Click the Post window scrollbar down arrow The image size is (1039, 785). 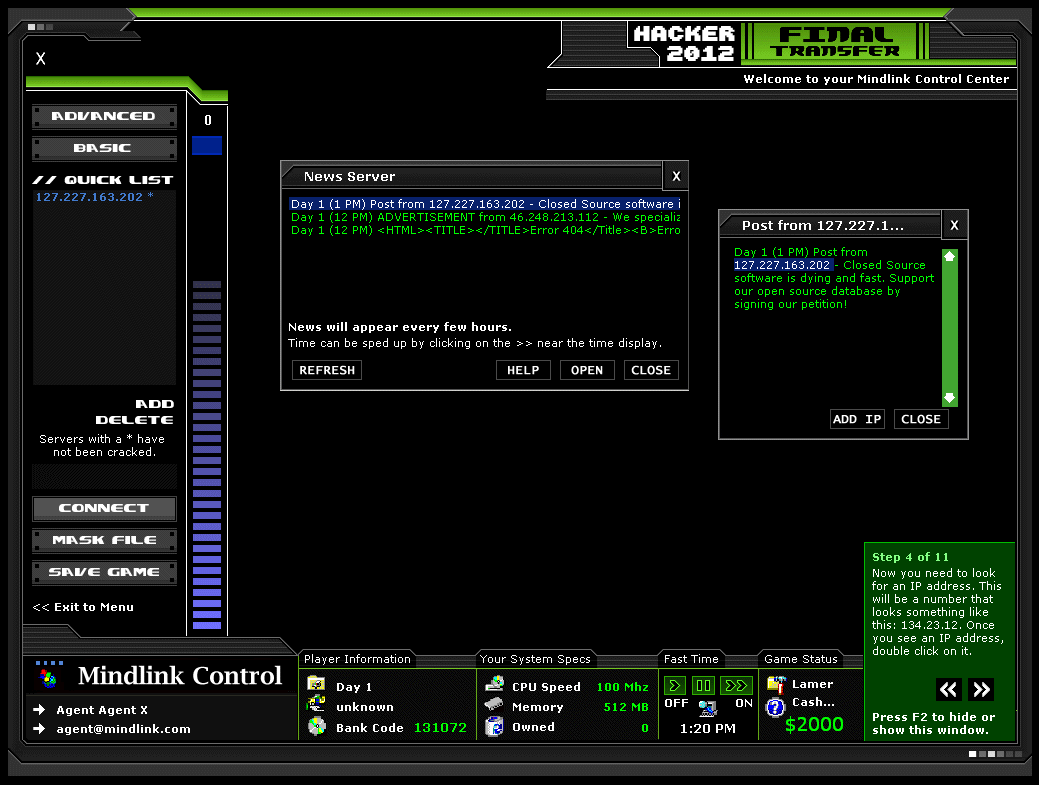pyautogui.click(x=950, y=398)
